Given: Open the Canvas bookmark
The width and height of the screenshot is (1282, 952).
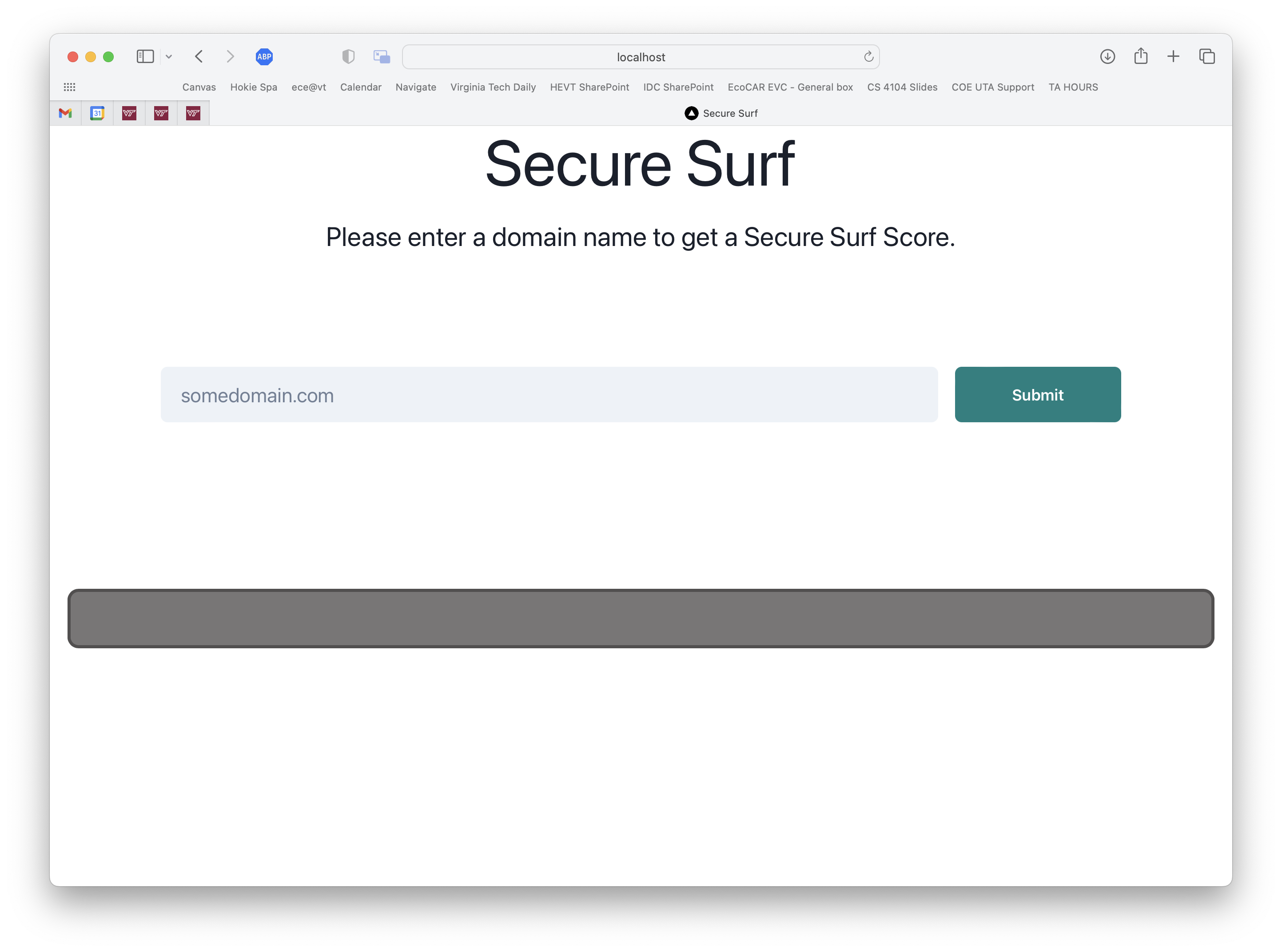Looking at the screenshot, I should pyautogui.click(x=199, y=87).
